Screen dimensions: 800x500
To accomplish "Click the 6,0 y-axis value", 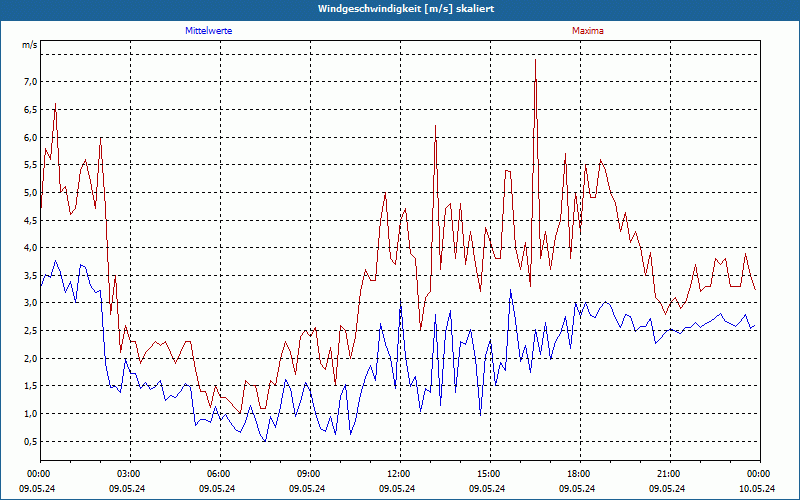I will point(31,137).
